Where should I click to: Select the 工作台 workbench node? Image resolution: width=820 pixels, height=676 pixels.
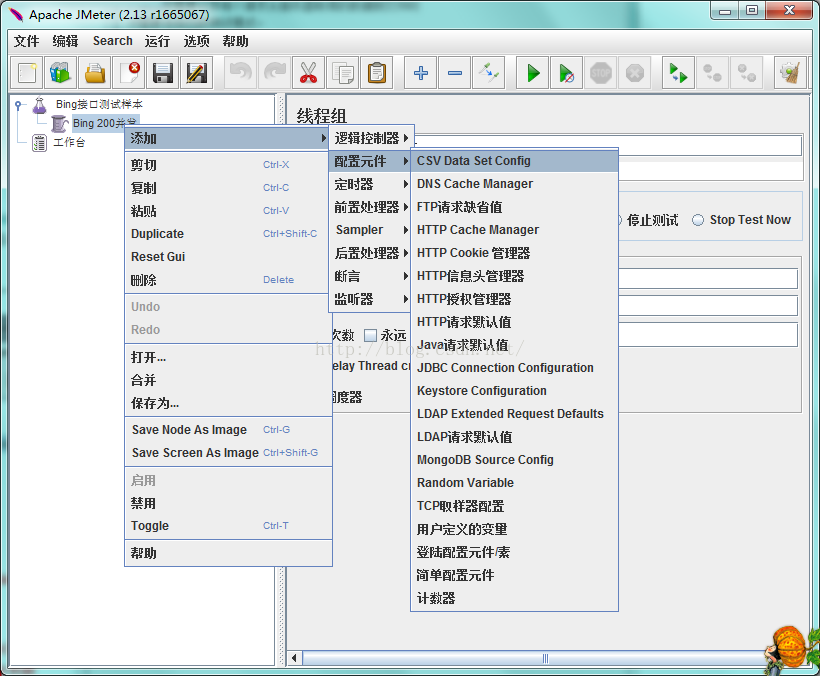point(69,142)
